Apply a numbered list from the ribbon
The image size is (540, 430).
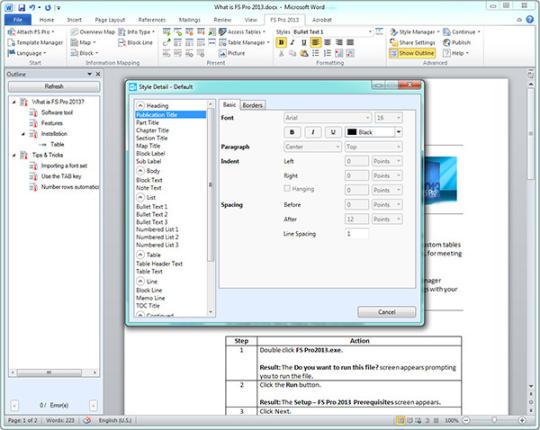tap(327, 53)
